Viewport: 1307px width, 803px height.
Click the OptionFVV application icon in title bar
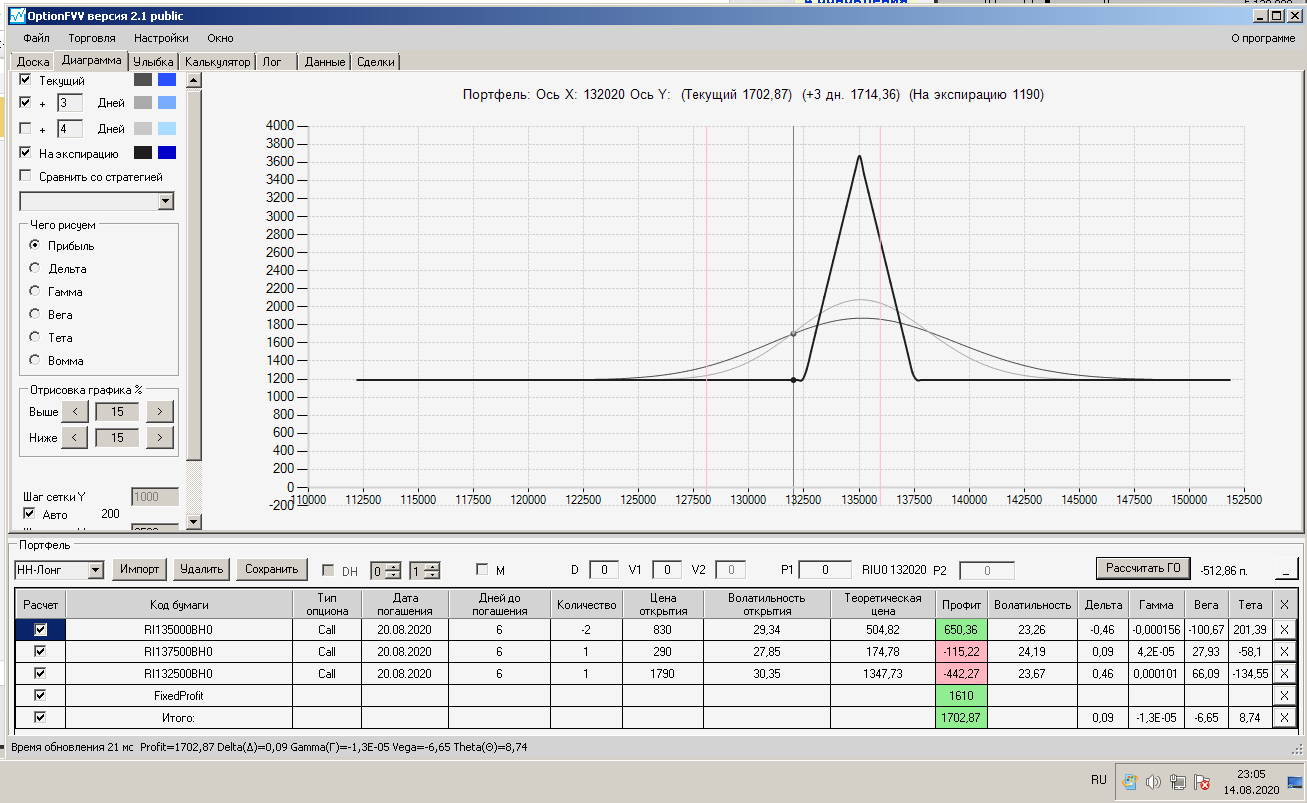(x=16, y=16)
